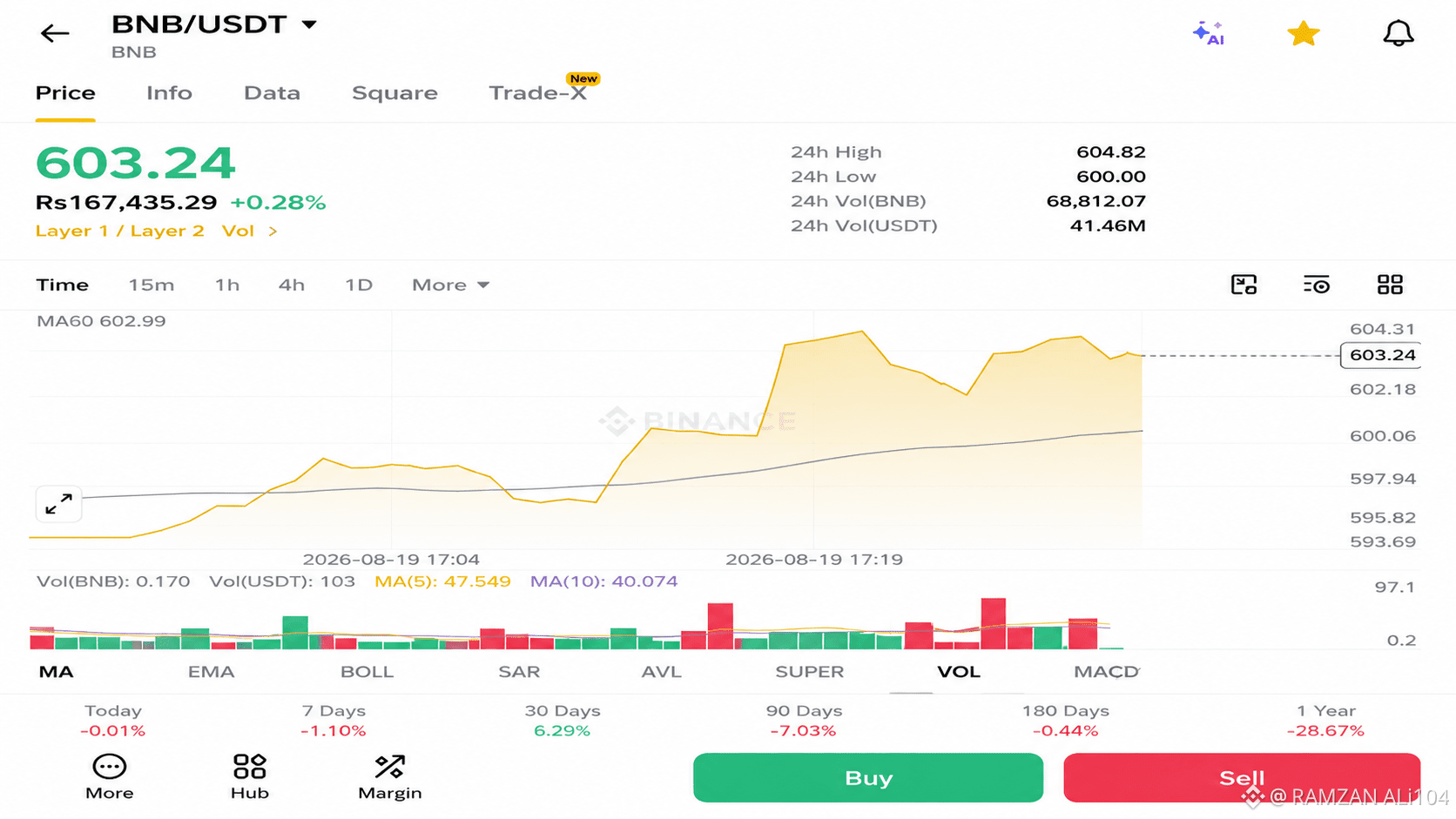Click the 24h High value 604.82
This screenshot has width=1456, height=819.
1111,152
